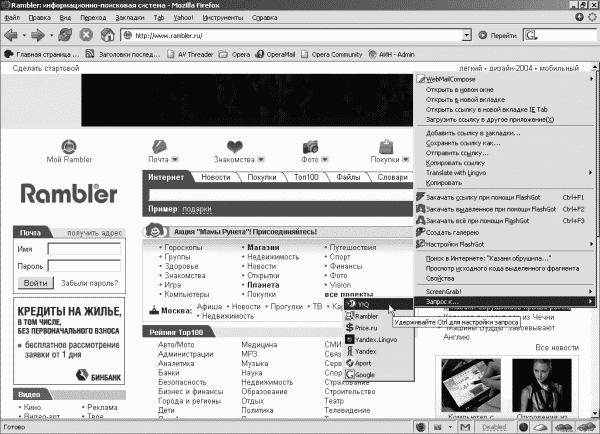Click Все новости link
The image size is (600, 434).
(557, 348)
